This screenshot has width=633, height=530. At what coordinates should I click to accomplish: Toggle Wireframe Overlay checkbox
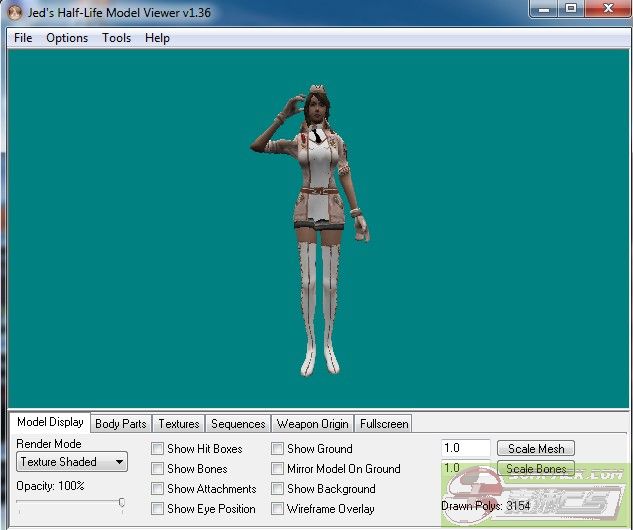pyautogui.click(x=277, y=509)
